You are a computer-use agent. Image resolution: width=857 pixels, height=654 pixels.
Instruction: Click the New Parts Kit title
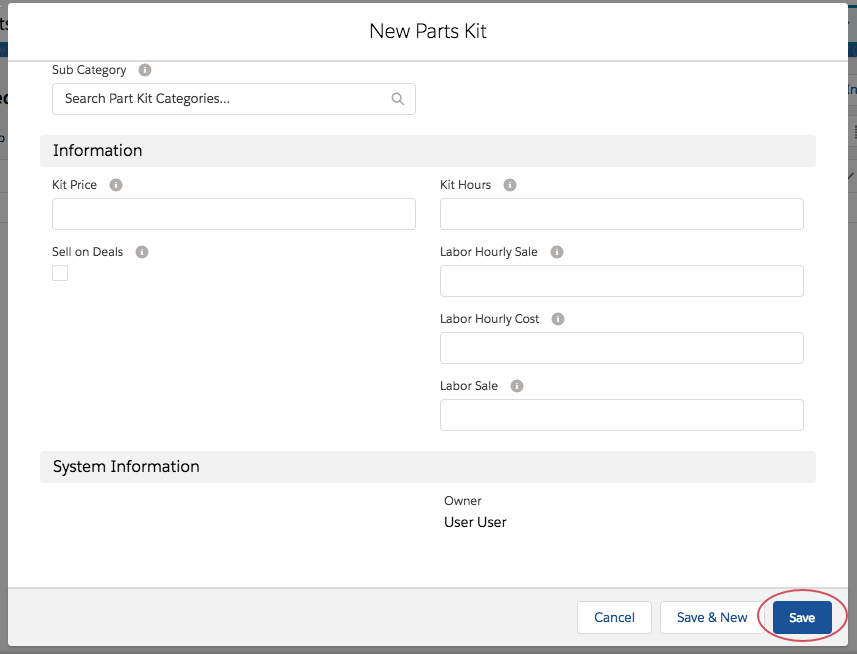tap(428, 31)
